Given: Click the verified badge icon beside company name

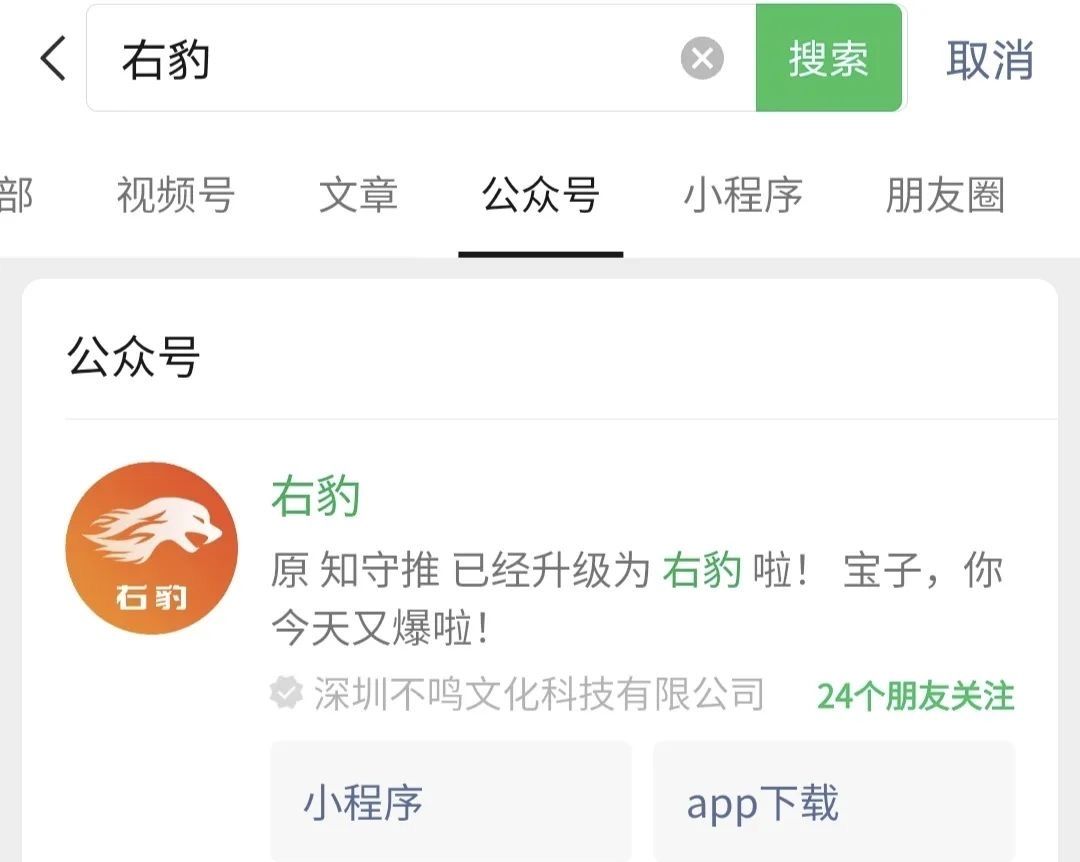Looking at the screenshot, I should click(x=286, y=693).
